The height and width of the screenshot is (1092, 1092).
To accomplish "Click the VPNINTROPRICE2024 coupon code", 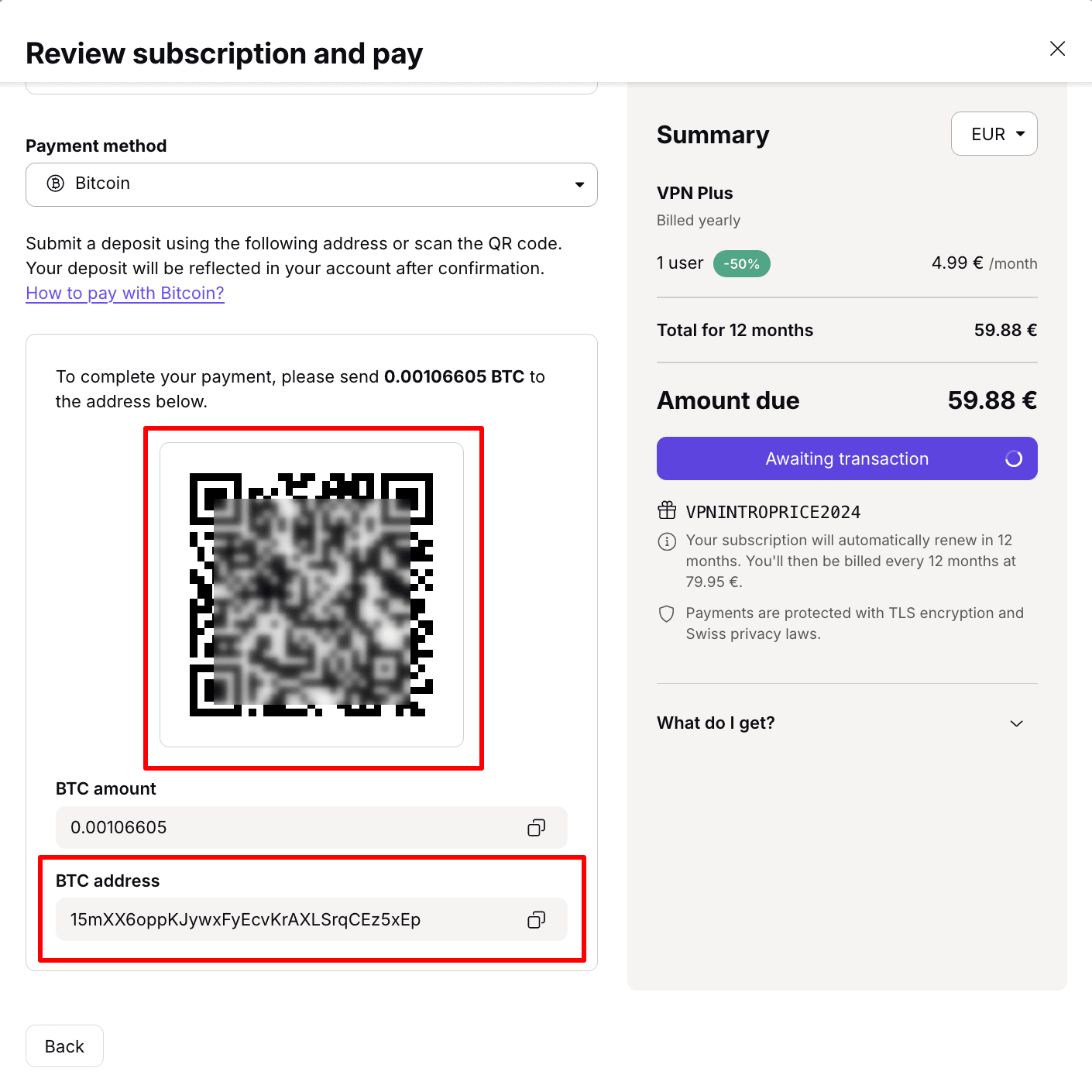I will point(773,512).
